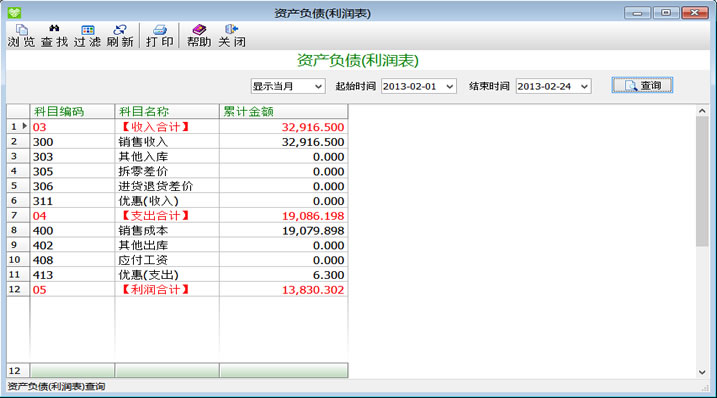The image size is (717, 398).
Task: Print the report using 打印 icon
Action: click(160, 36)
